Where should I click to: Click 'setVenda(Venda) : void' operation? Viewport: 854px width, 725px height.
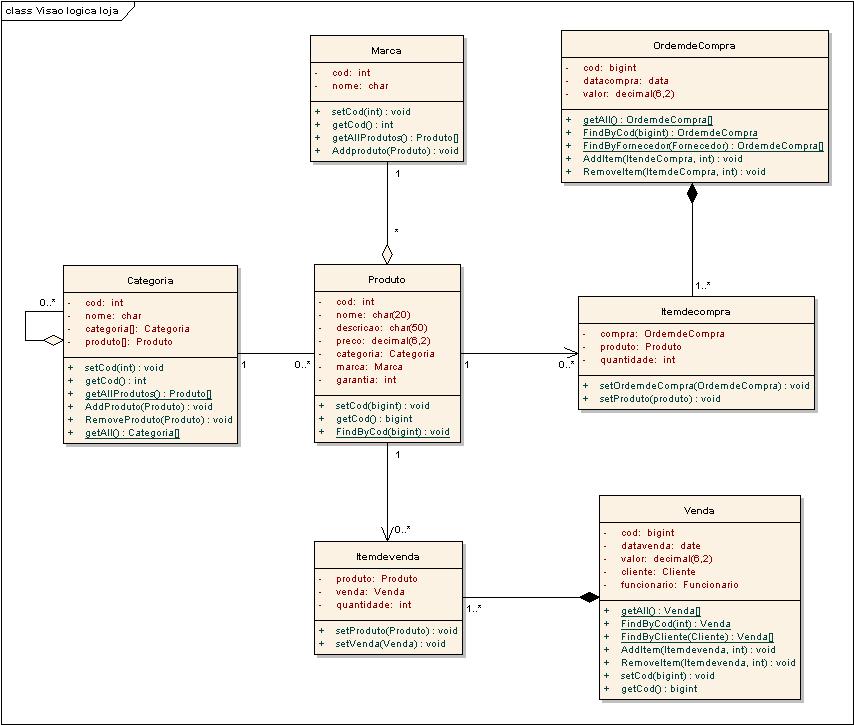(390, 644)
